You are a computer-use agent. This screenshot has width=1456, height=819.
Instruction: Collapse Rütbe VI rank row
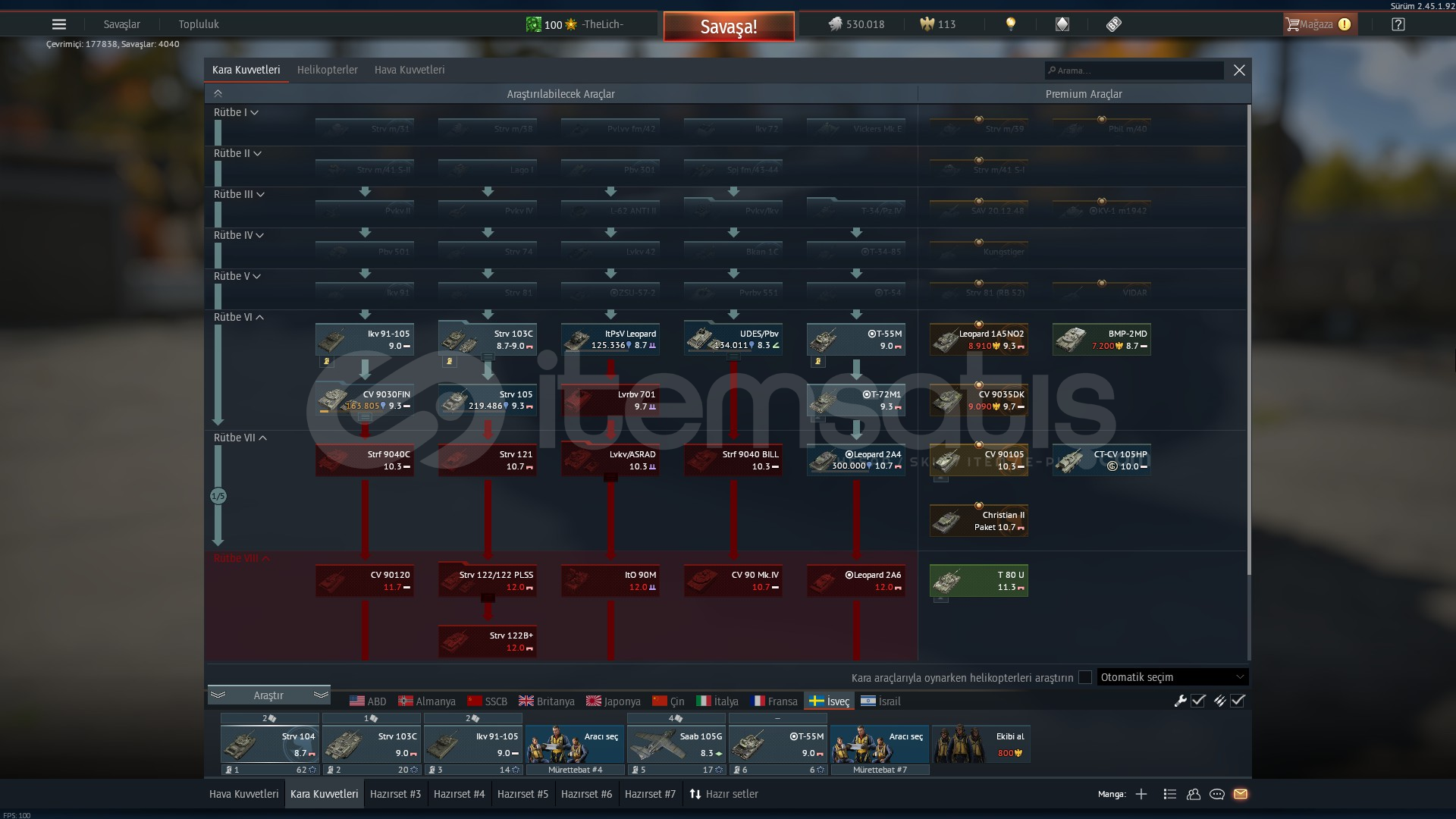[x=239, y=317]
